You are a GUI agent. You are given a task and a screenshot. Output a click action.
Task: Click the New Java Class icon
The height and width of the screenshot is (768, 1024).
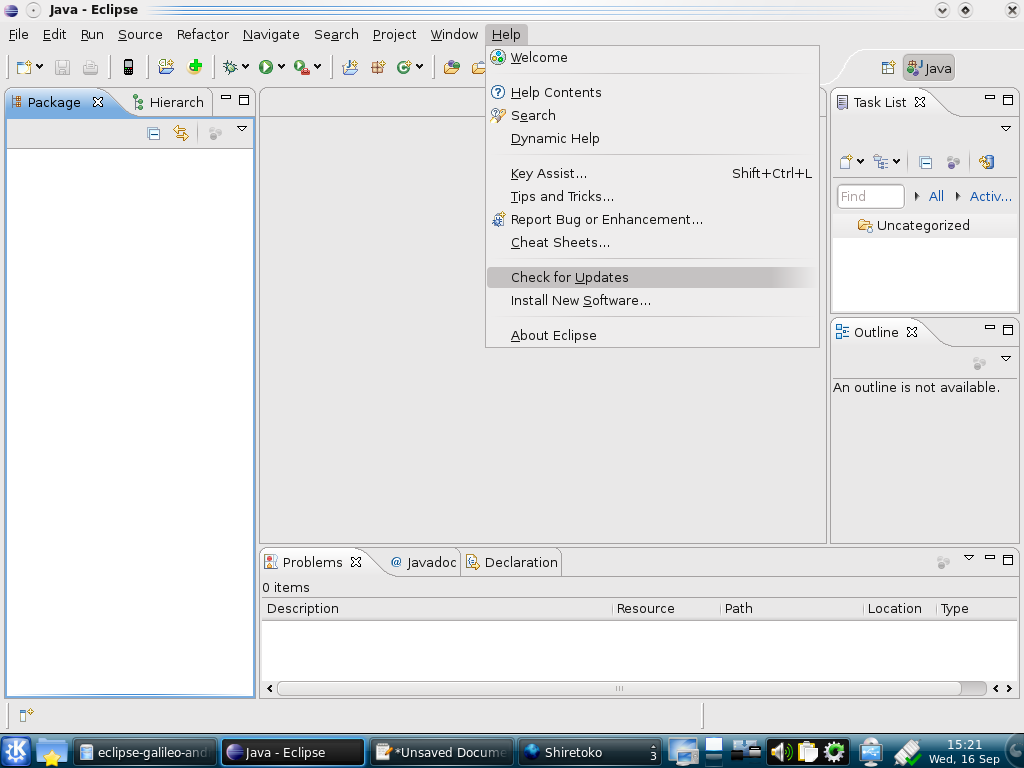pos(404,67)
